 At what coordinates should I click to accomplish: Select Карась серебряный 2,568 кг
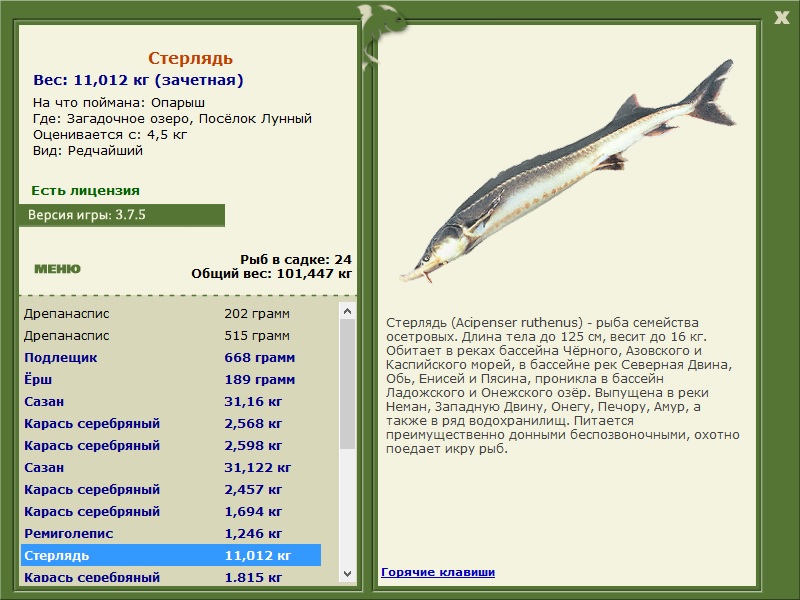[x=171, y=423]
